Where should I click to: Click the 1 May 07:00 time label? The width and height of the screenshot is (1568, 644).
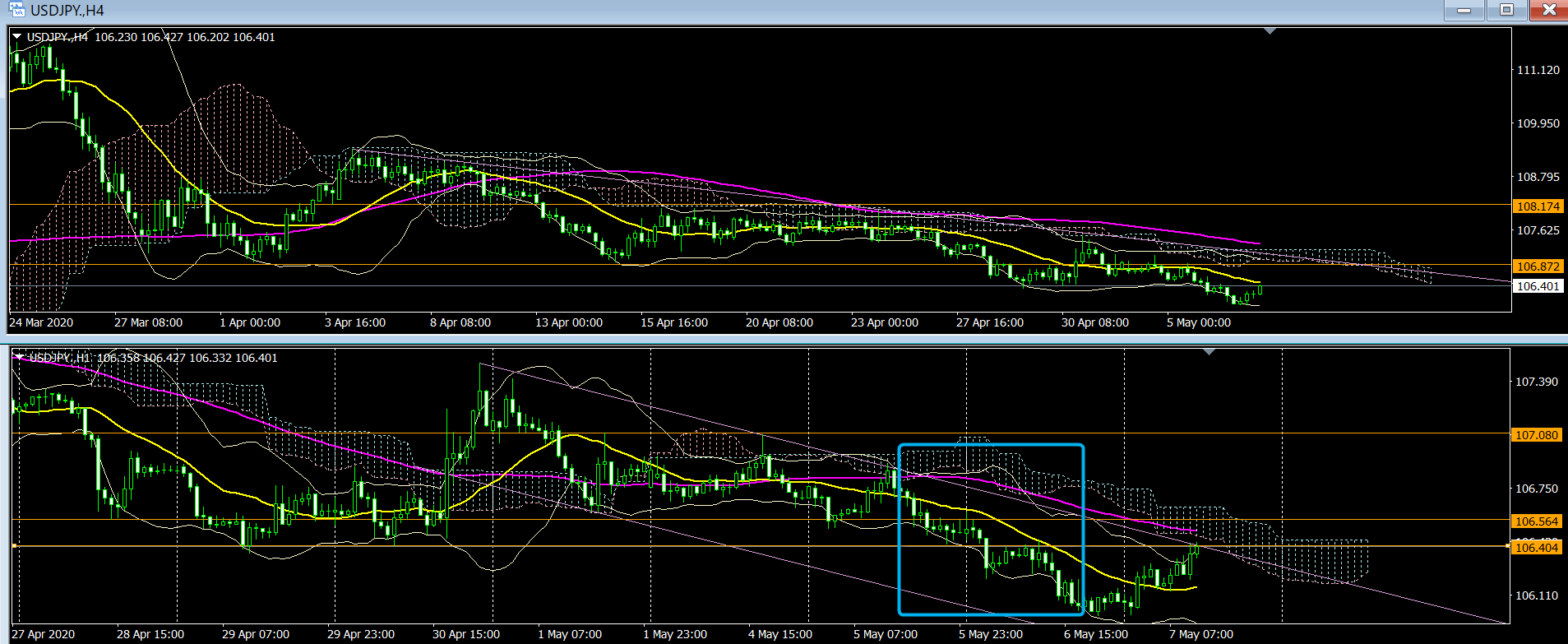570,634
